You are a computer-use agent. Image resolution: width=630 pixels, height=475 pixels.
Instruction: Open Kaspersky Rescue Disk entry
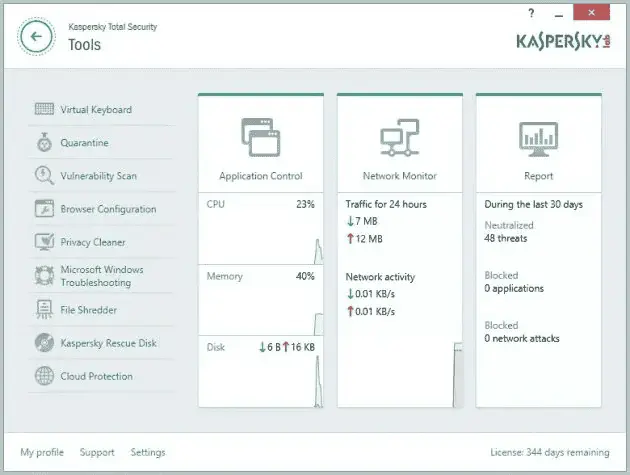(108, 343)
